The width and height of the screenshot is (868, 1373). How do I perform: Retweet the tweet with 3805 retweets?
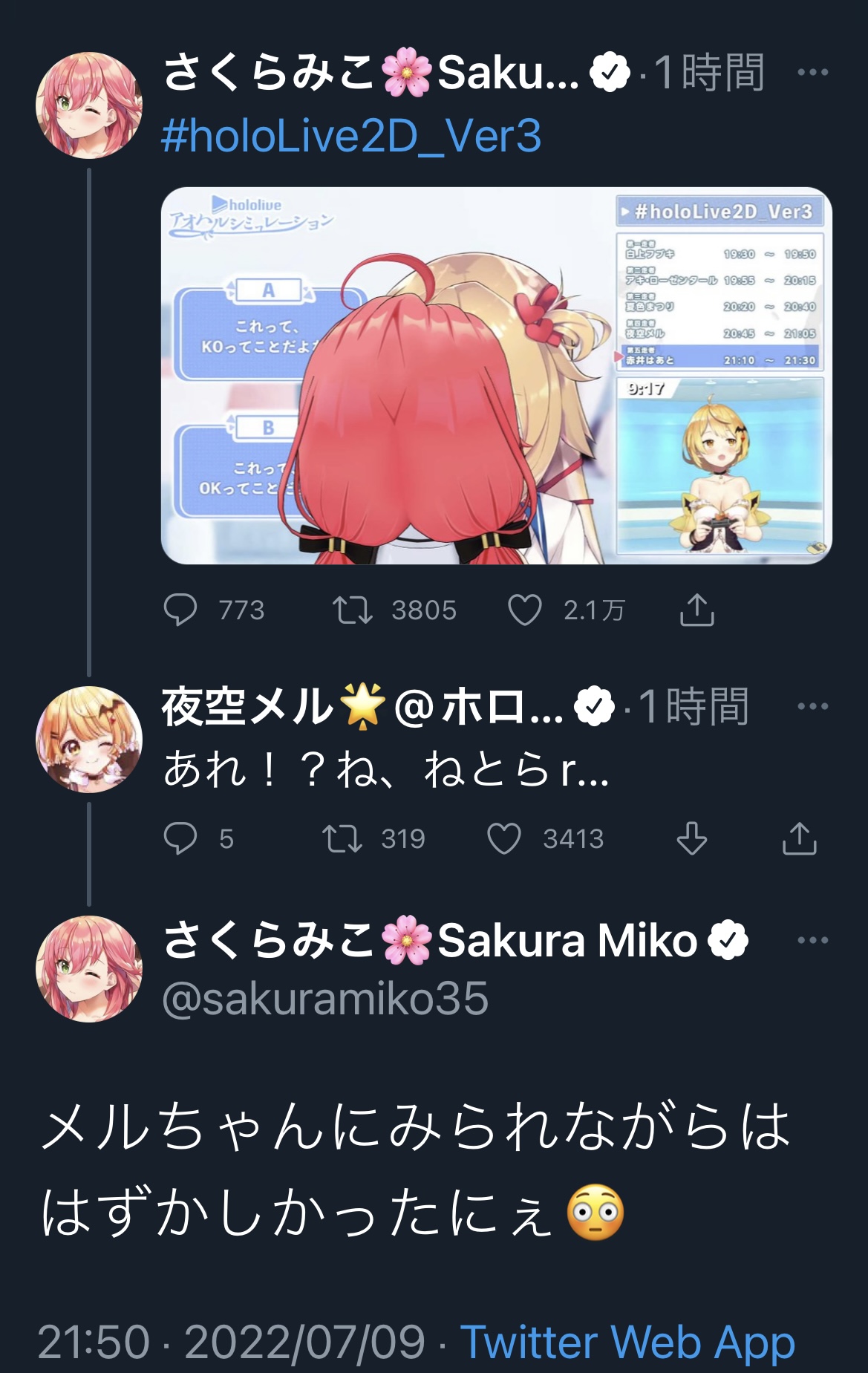352,610
